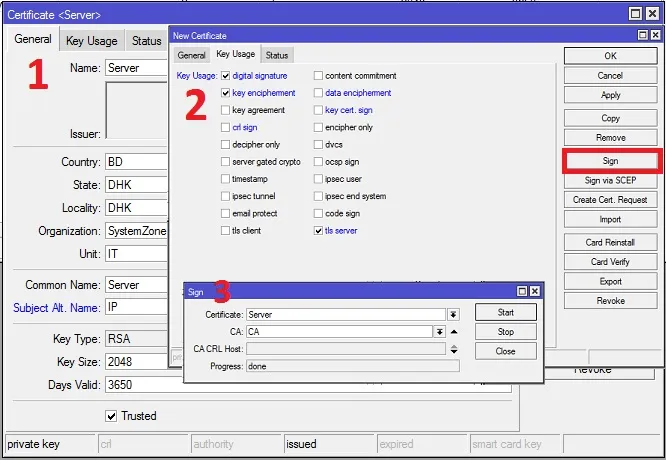Click the OK button
The height and width of the screenshot is (460, 666).
(x=610, y=56)
